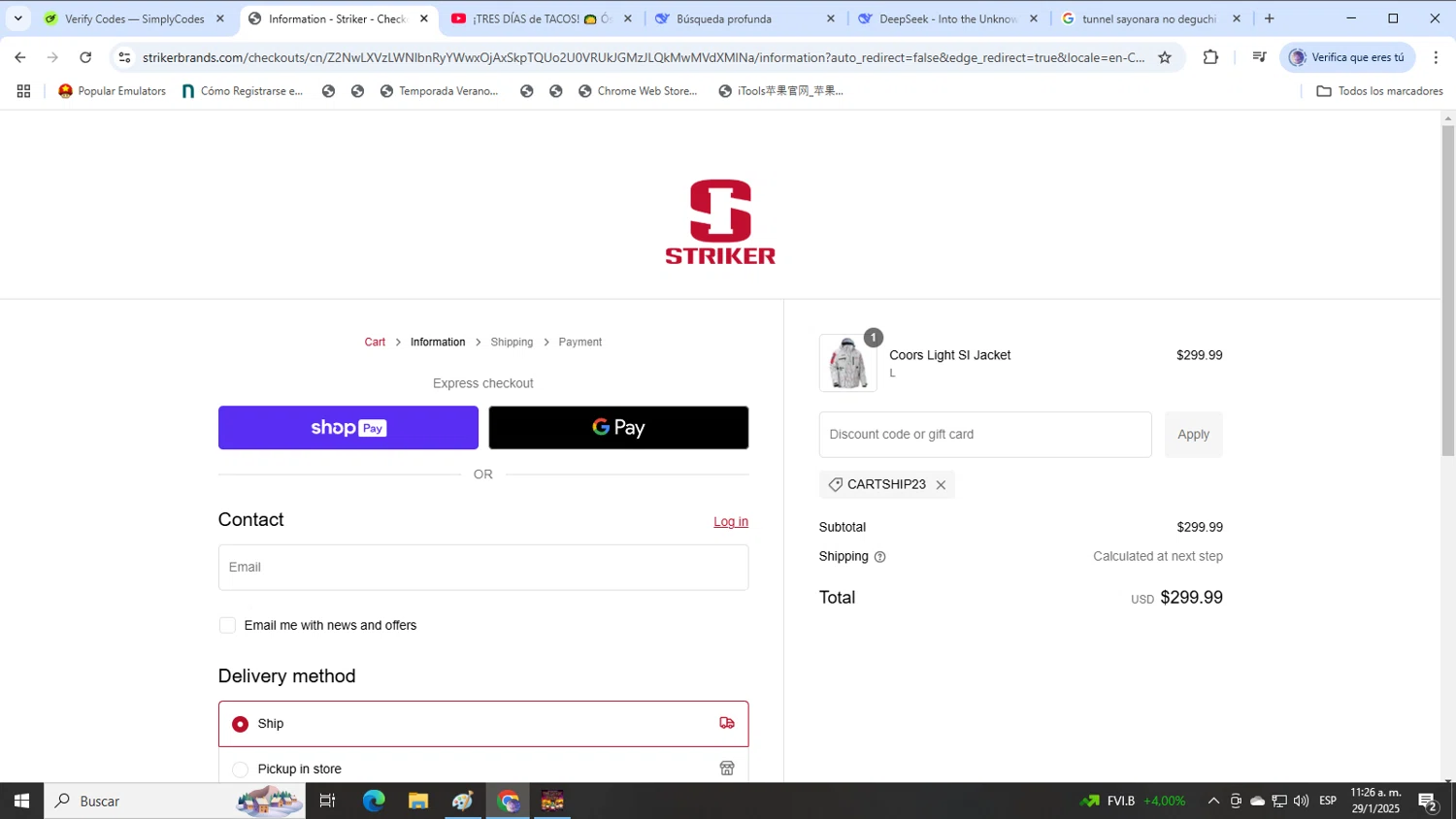Open the bookmarks apps grid icon
1456x819 pixels.
coord(23,91)
